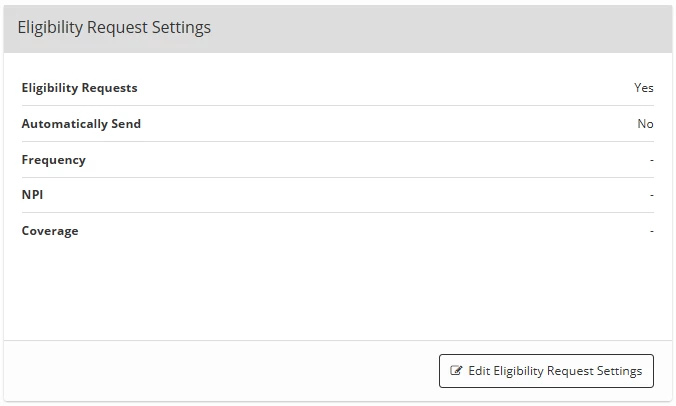This screenshot has height=406, width=676.
Task: Click the dash value beside Coverage
Action: 652,231
